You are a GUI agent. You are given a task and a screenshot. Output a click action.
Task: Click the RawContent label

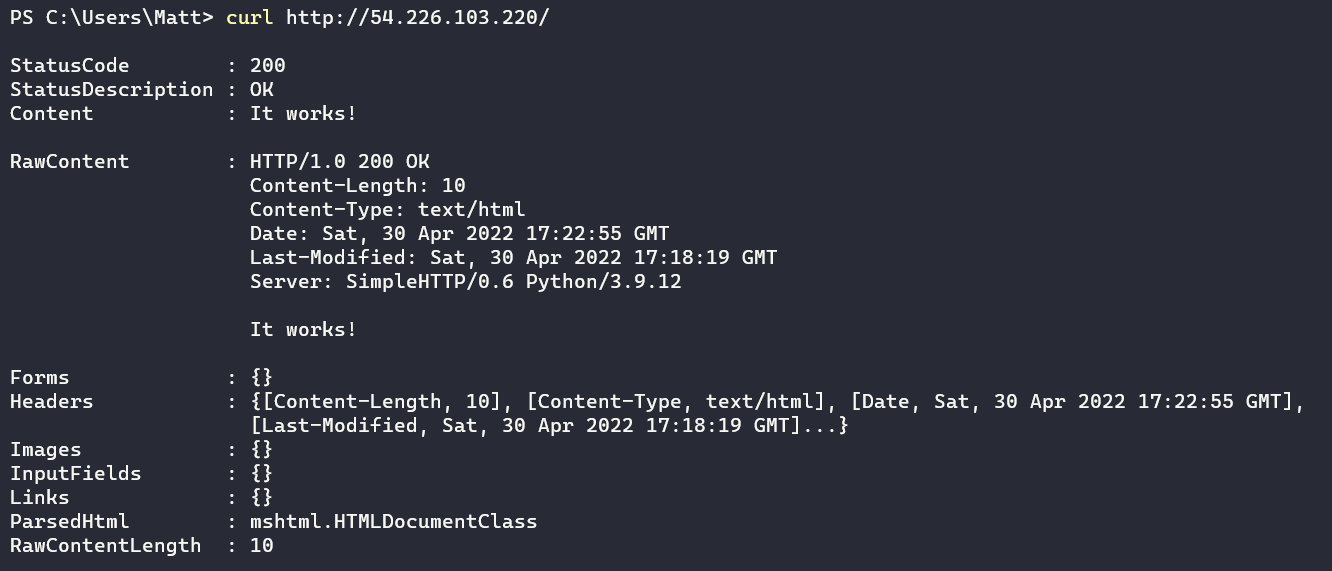69,162
